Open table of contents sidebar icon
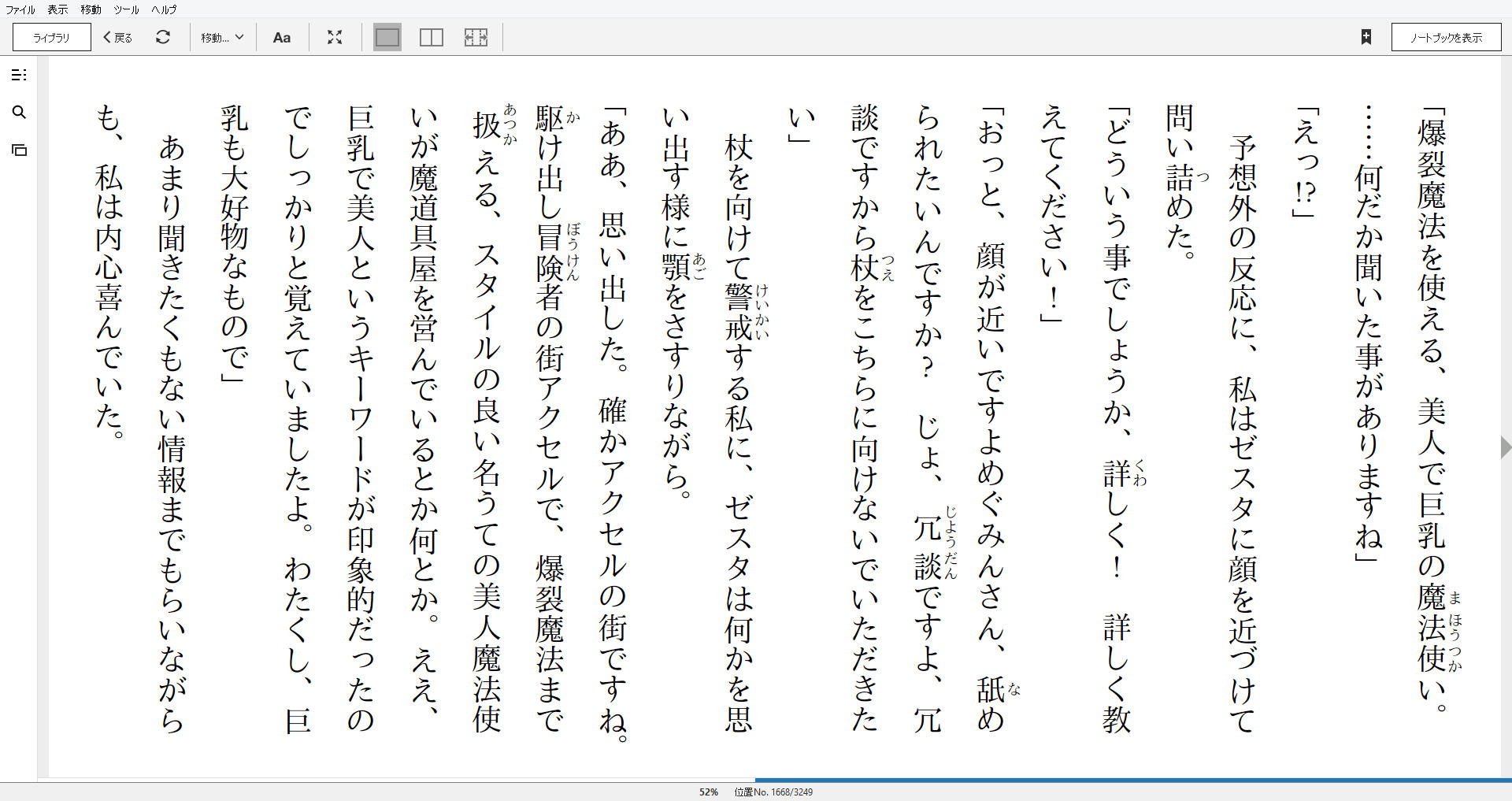Screen dimensions: 1512x801 (x=19, y=75)
